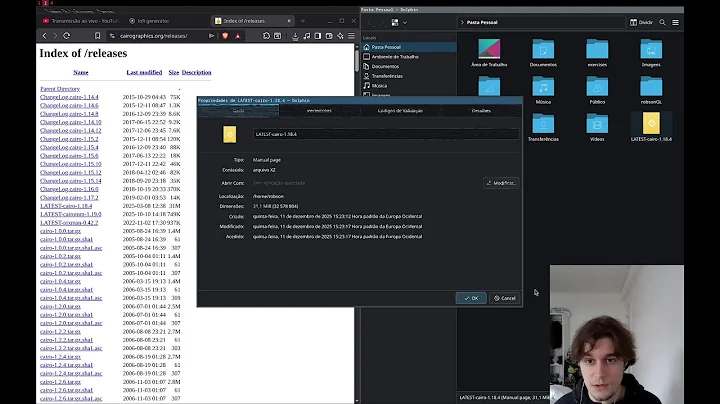Open Dolphin search magnifier
Screen dimensions: 720x404
pyautogui.click(x=662, y=22)
